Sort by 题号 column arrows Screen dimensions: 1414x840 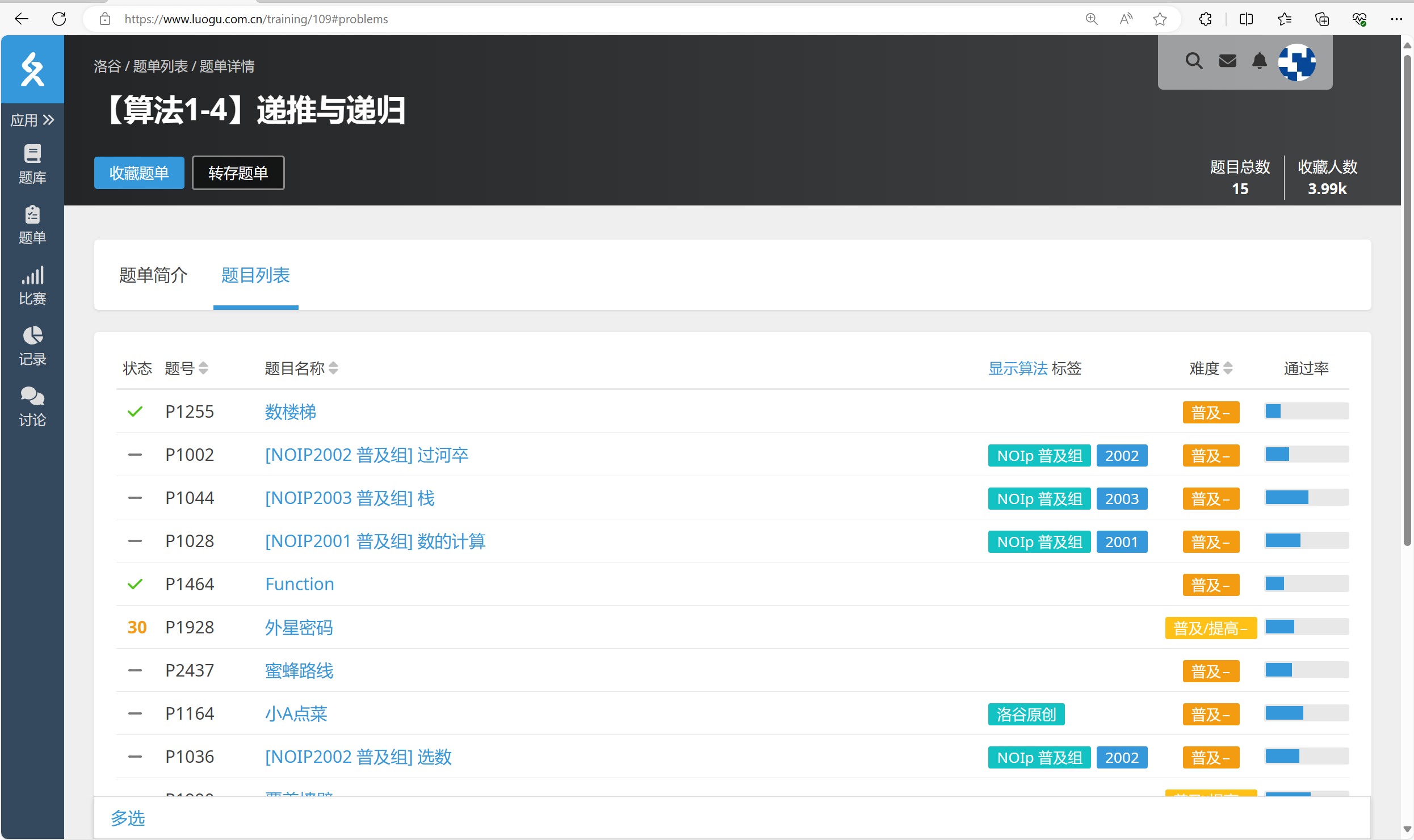(x=203, y=368)
